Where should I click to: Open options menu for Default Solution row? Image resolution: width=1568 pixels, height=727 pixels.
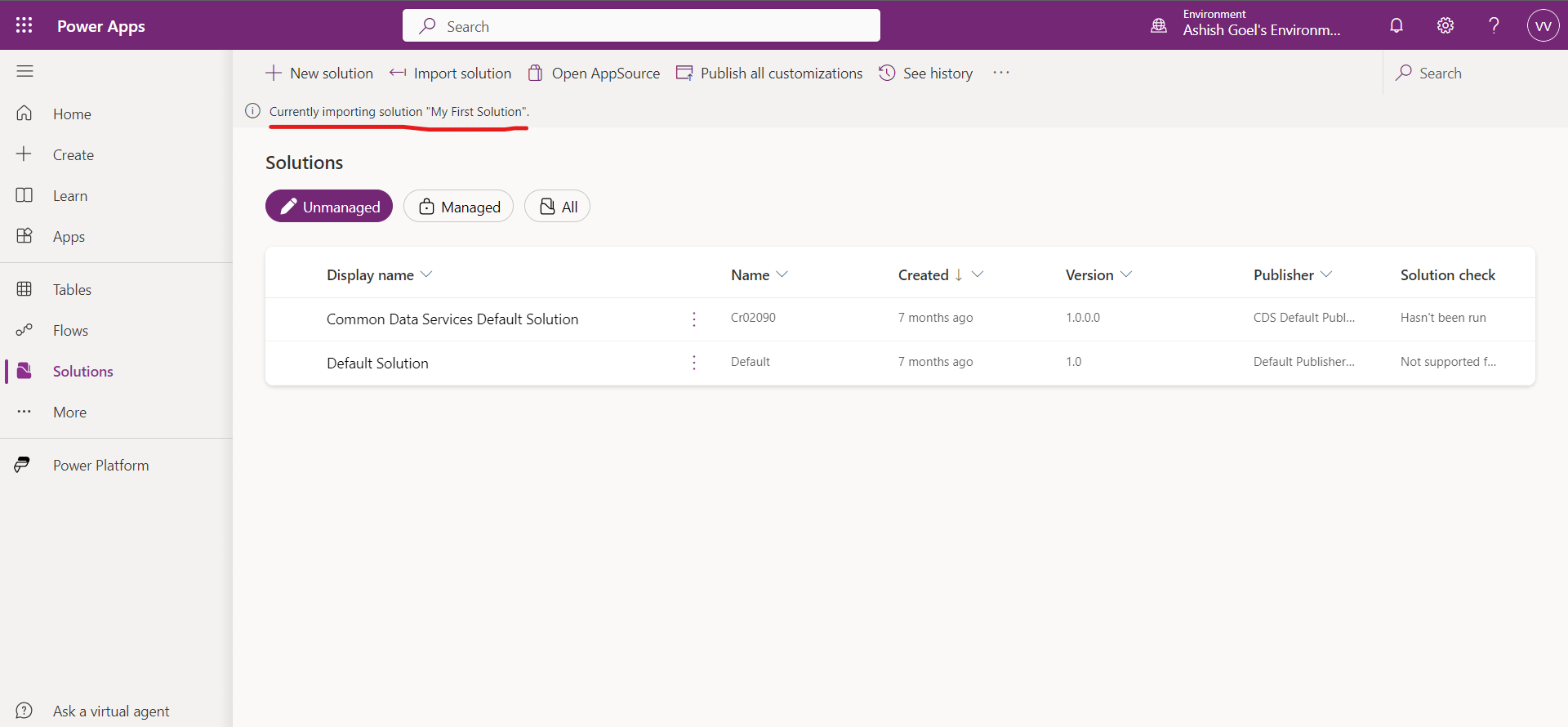(694, 363)
